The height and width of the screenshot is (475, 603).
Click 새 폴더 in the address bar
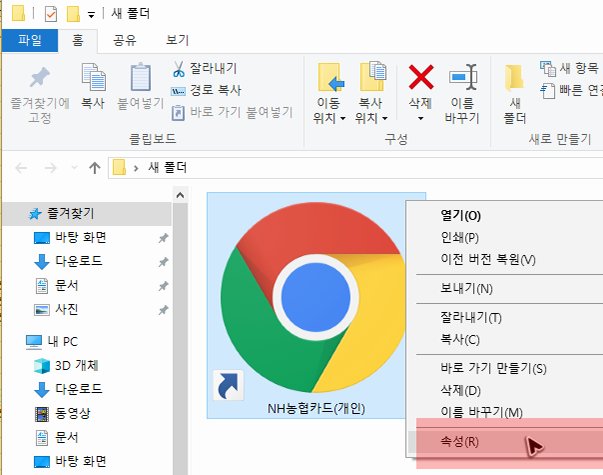click(x=167, y=168)
